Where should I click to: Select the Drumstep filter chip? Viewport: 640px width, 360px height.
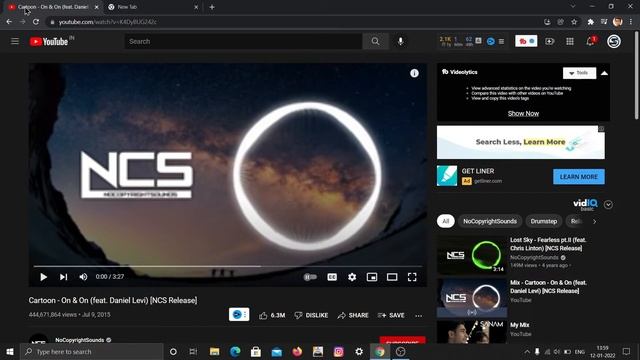click(544, 221)
